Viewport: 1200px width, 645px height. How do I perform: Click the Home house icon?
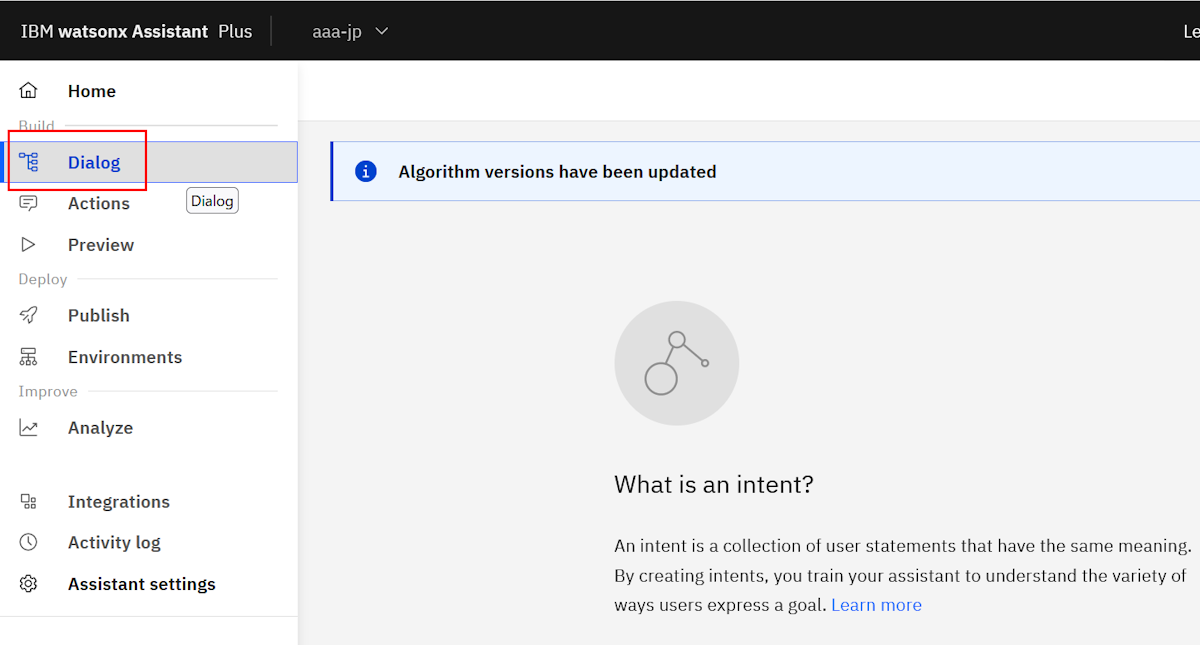pyautogui.click(x=28, y=91)
